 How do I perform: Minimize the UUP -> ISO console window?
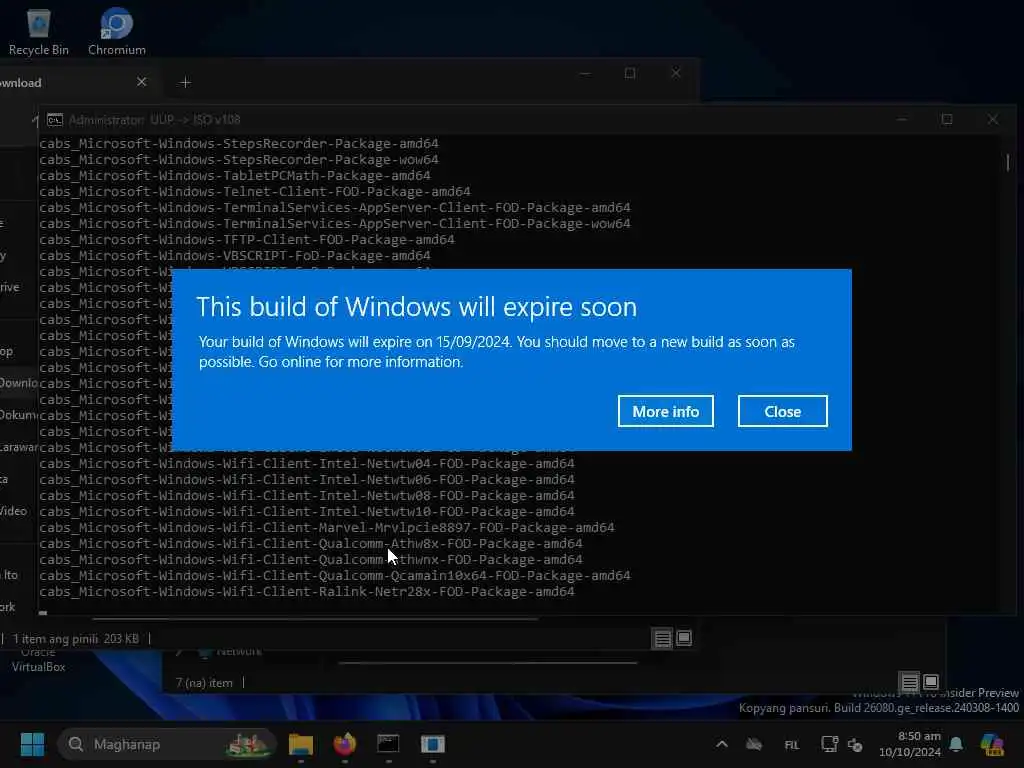point(902,120)
